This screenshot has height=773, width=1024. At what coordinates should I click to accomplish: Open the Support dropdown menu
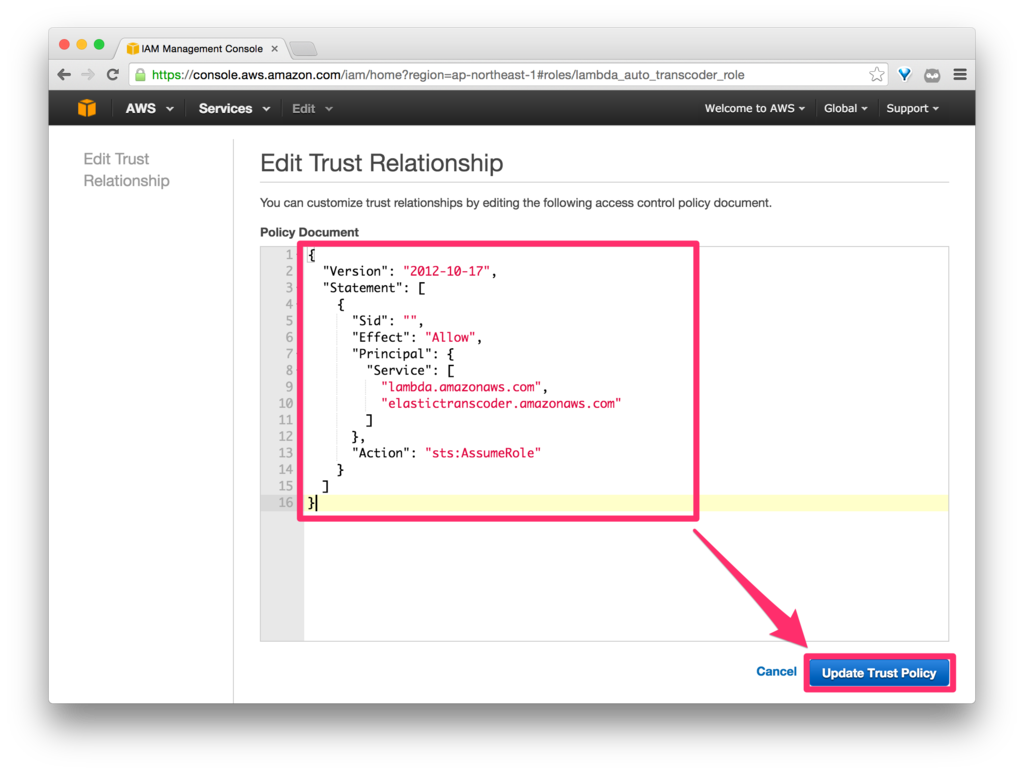point(912,108)
